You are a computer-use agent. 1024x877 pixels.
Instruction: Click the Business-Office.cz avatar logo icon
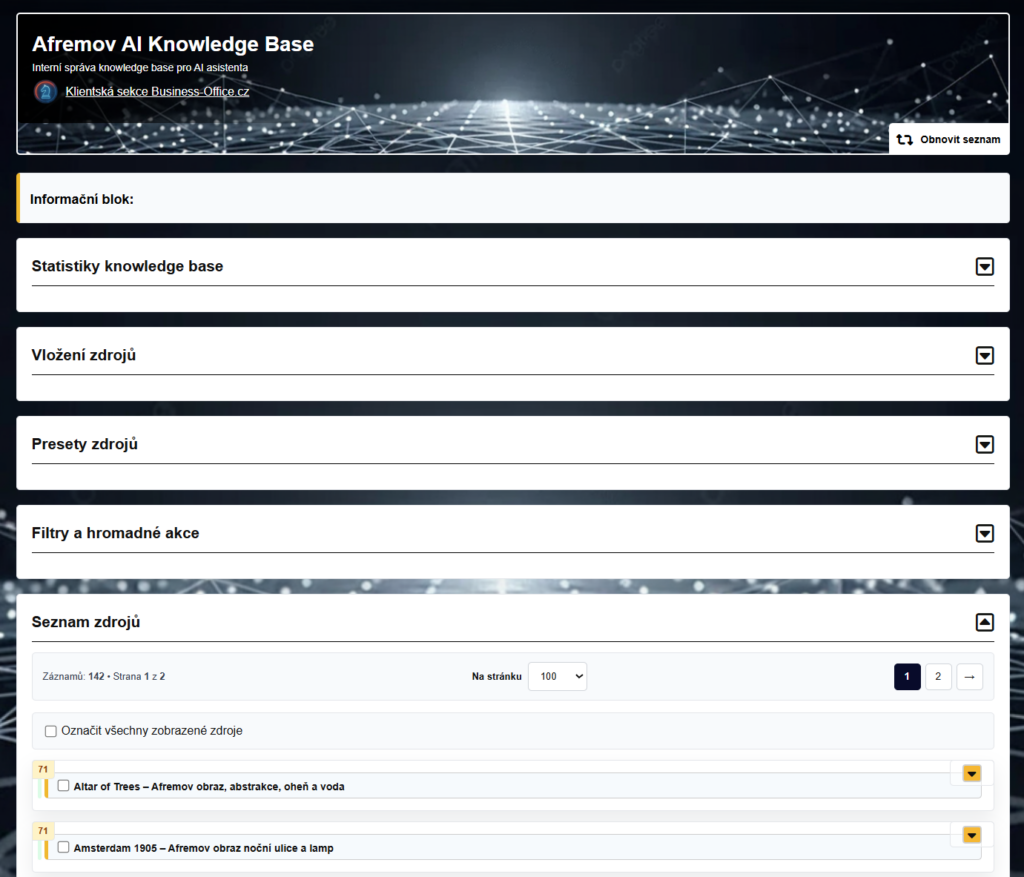45,92
